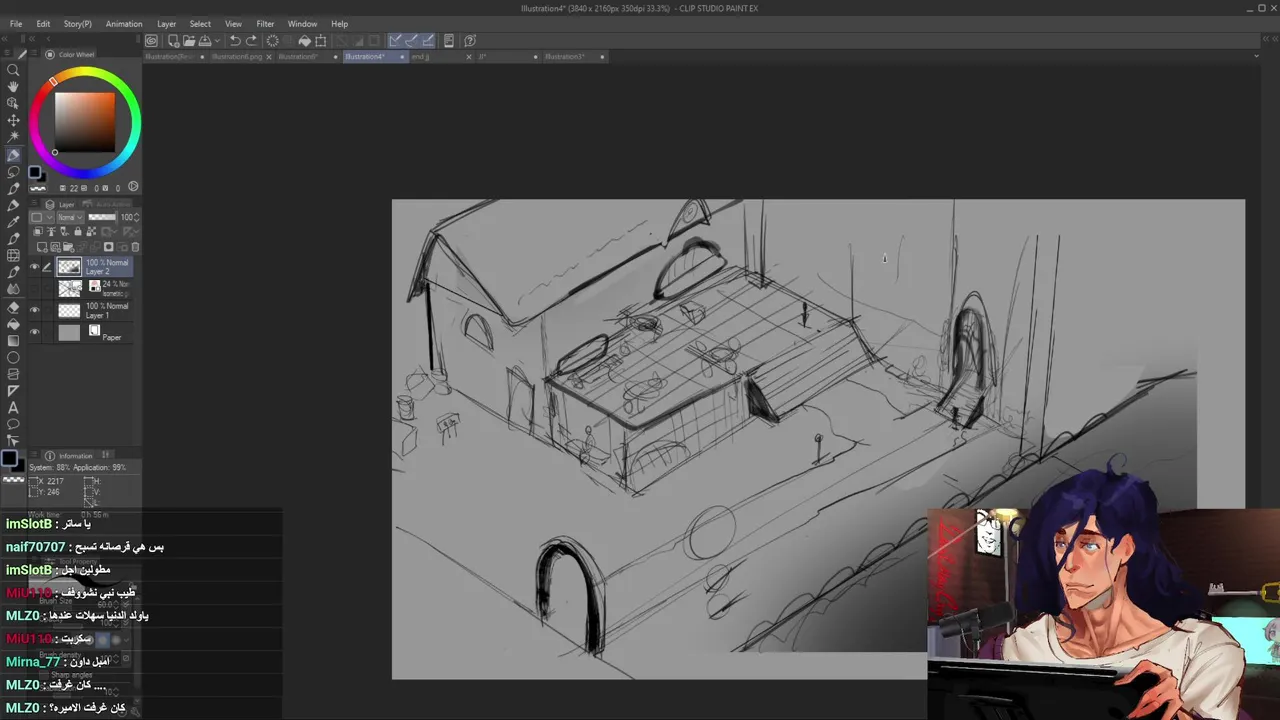Switch to the end.jj document tab
The height and width of the screenshot is (720, 1280).
tap(421, 57)
